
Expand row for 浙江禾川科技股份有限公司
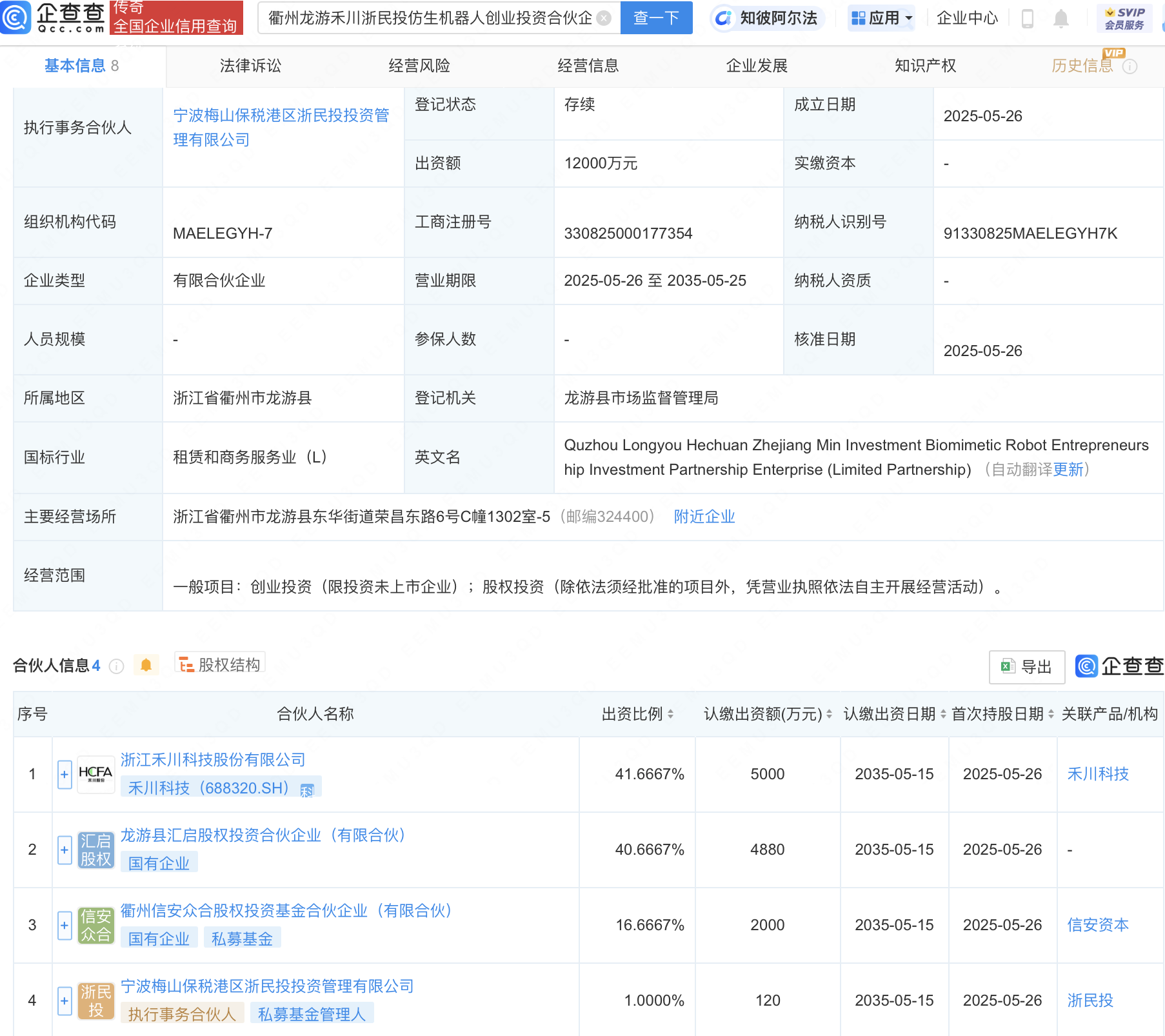(x=65, y=774)
